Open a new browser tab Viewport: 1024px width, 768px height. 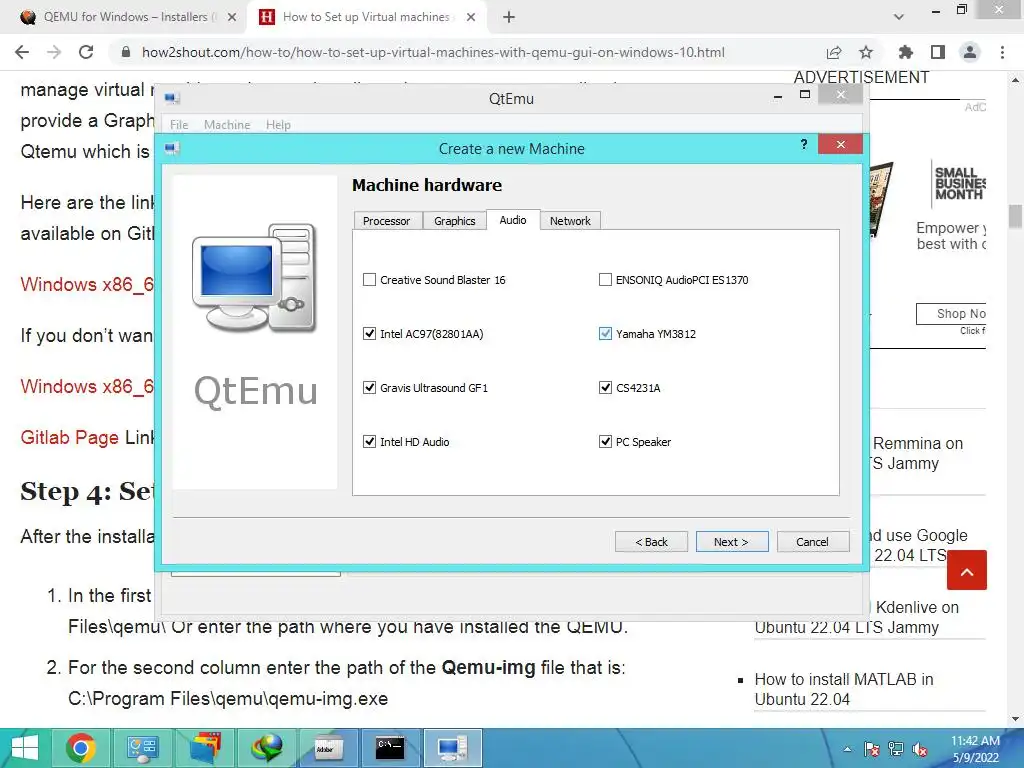(509, 17)
